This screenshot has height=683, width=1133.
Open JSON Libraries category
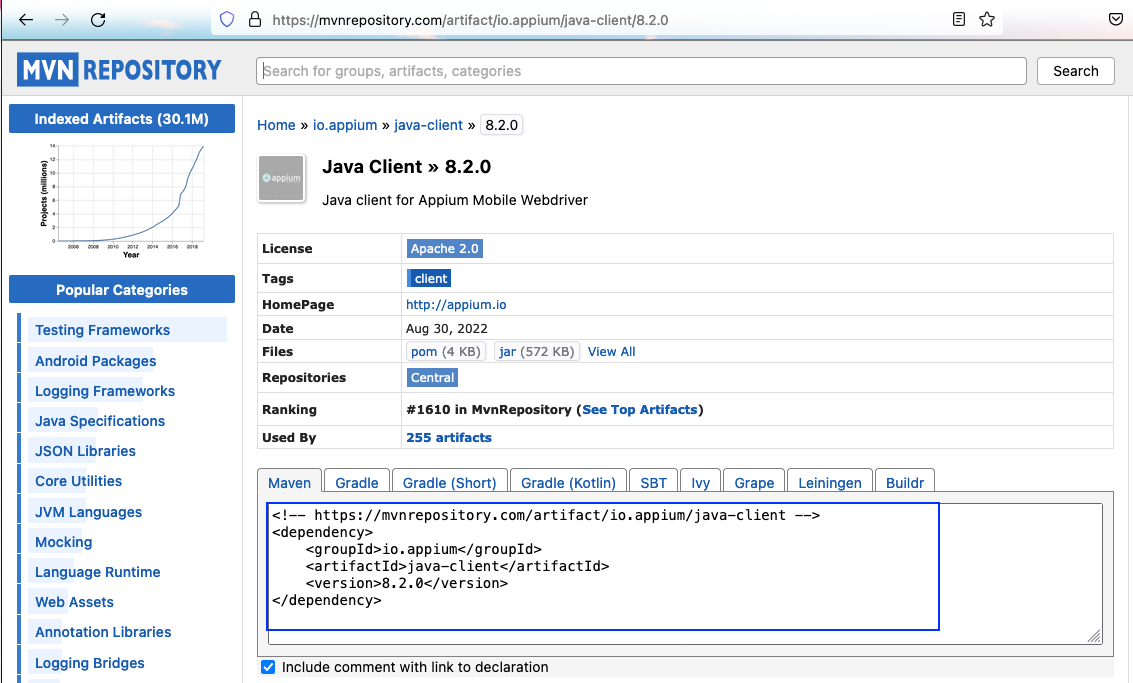pyautogui.click(x=85, y=451)
